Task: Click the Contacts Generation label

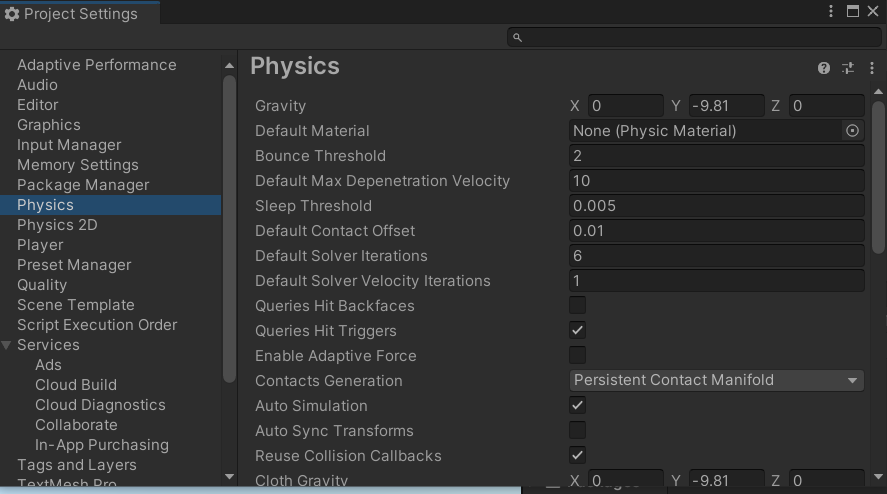Action: pos(329,381)
